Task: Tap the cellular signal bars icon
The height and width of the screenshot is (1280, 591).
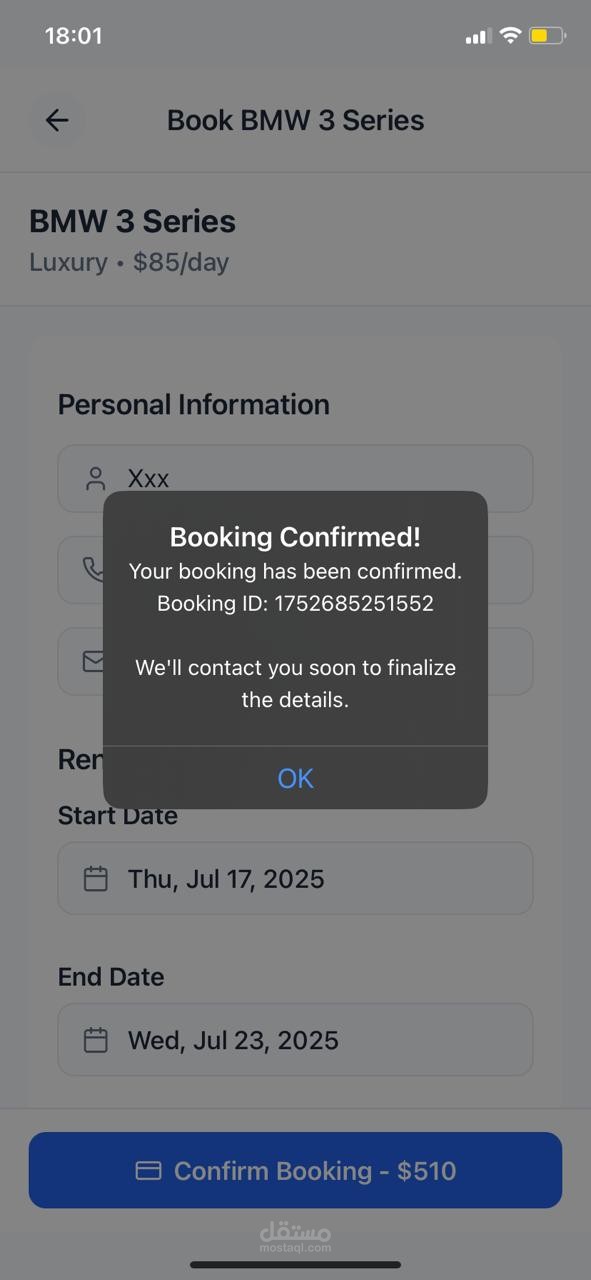Action: (478, 37)
